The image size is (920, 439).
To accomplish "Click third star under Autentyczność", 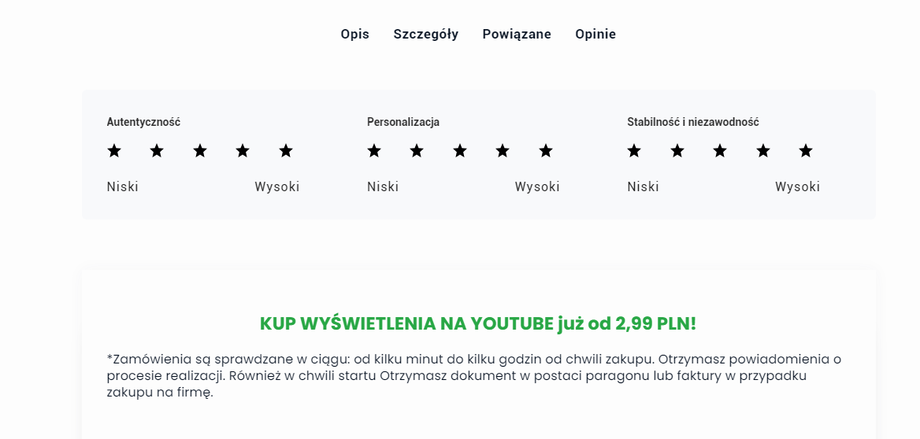I will click(200, 151).
